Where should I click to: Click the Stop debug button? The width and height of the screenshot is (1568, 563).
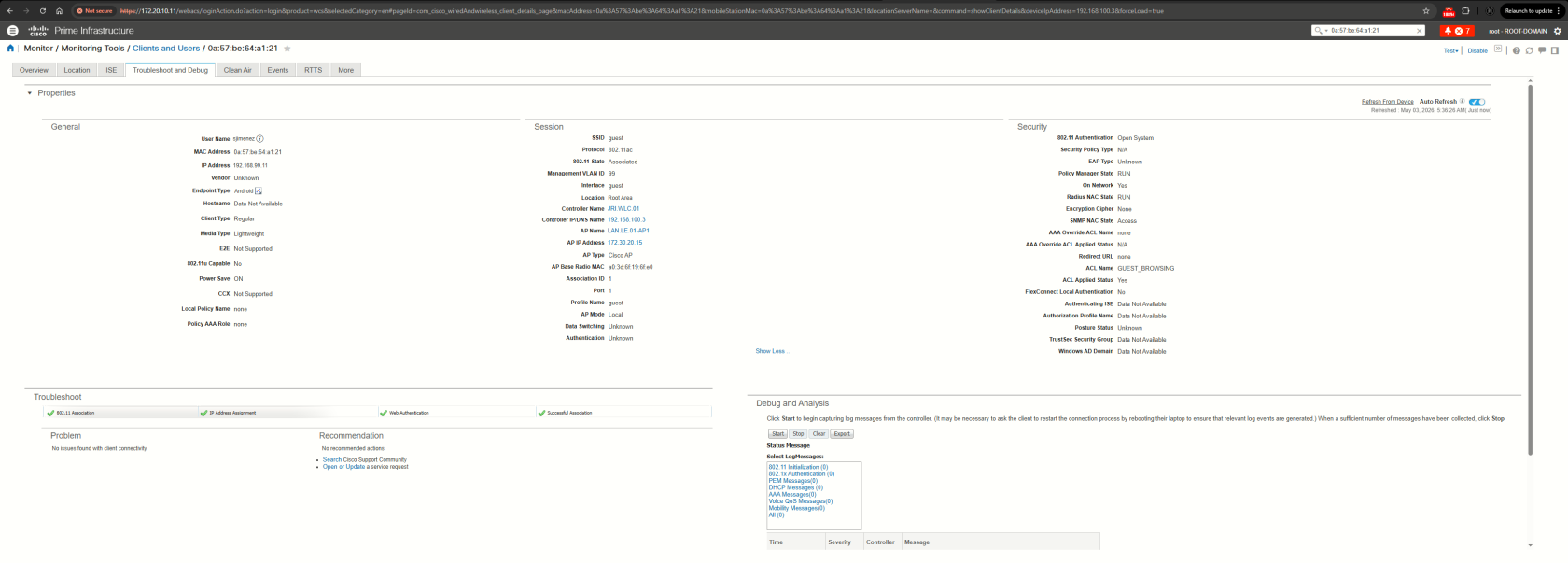798,434
